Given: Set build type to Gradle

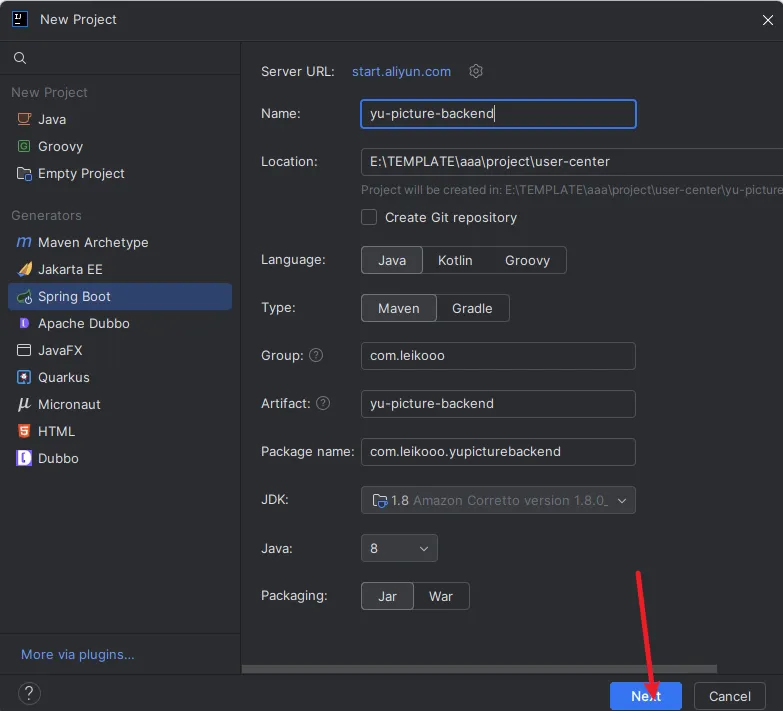Looking at the screenshot, I should (472, 308).
